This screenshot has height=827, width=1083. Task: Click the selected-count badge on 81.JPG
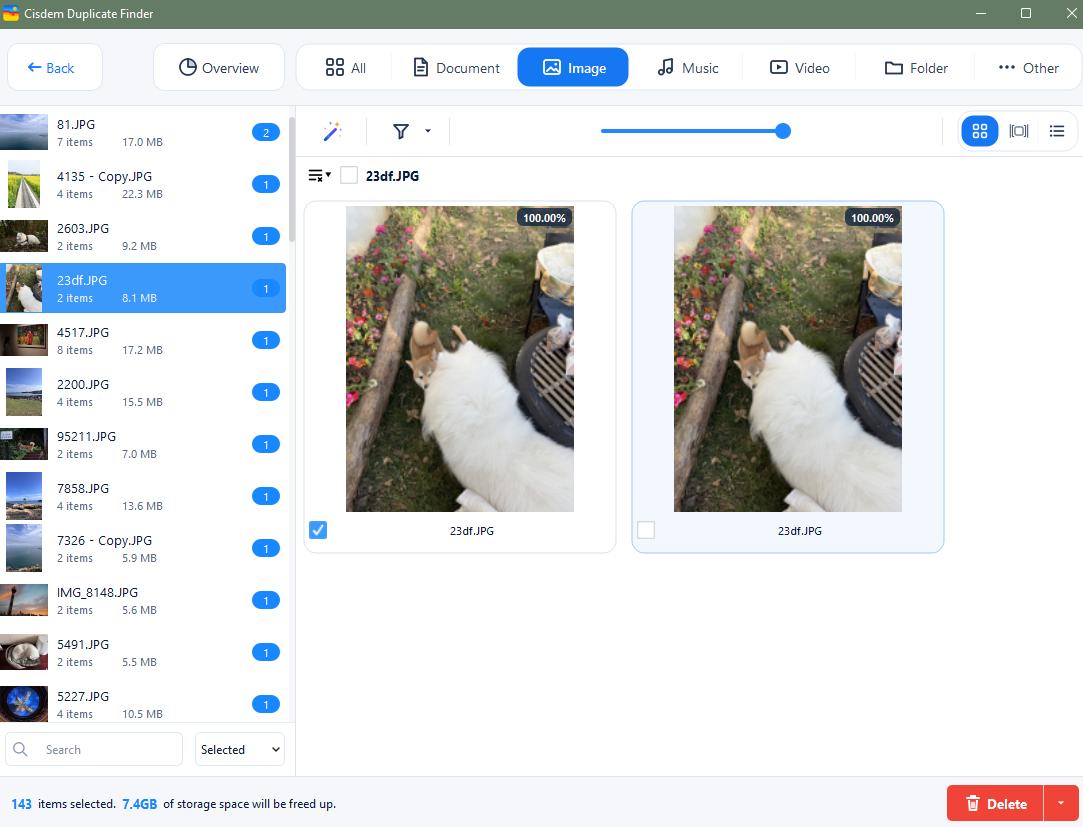pos(266,132)
